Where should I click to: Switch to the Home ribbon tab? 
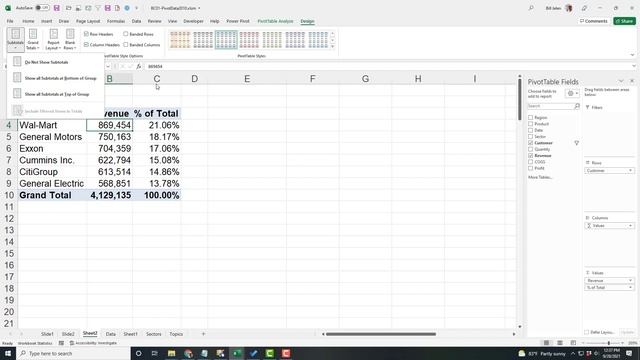[28, 21]
